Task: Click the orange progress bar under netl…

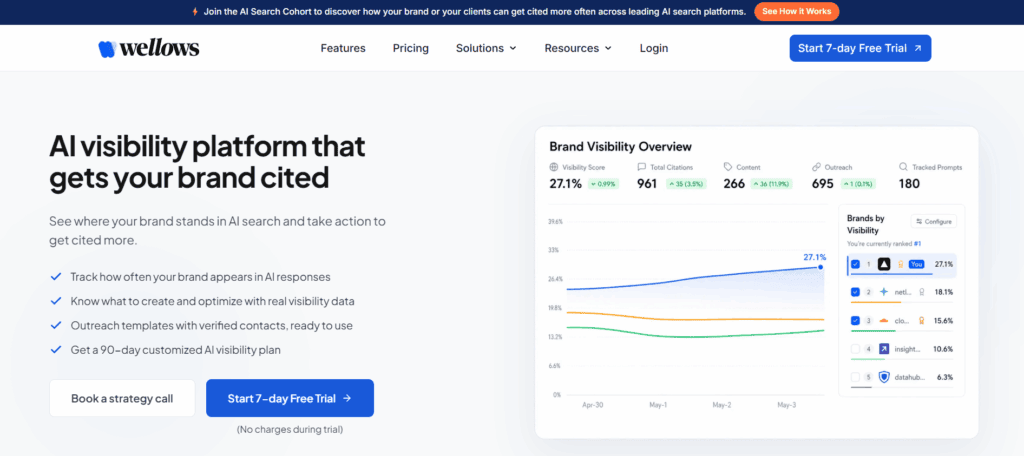Action: 876,302
